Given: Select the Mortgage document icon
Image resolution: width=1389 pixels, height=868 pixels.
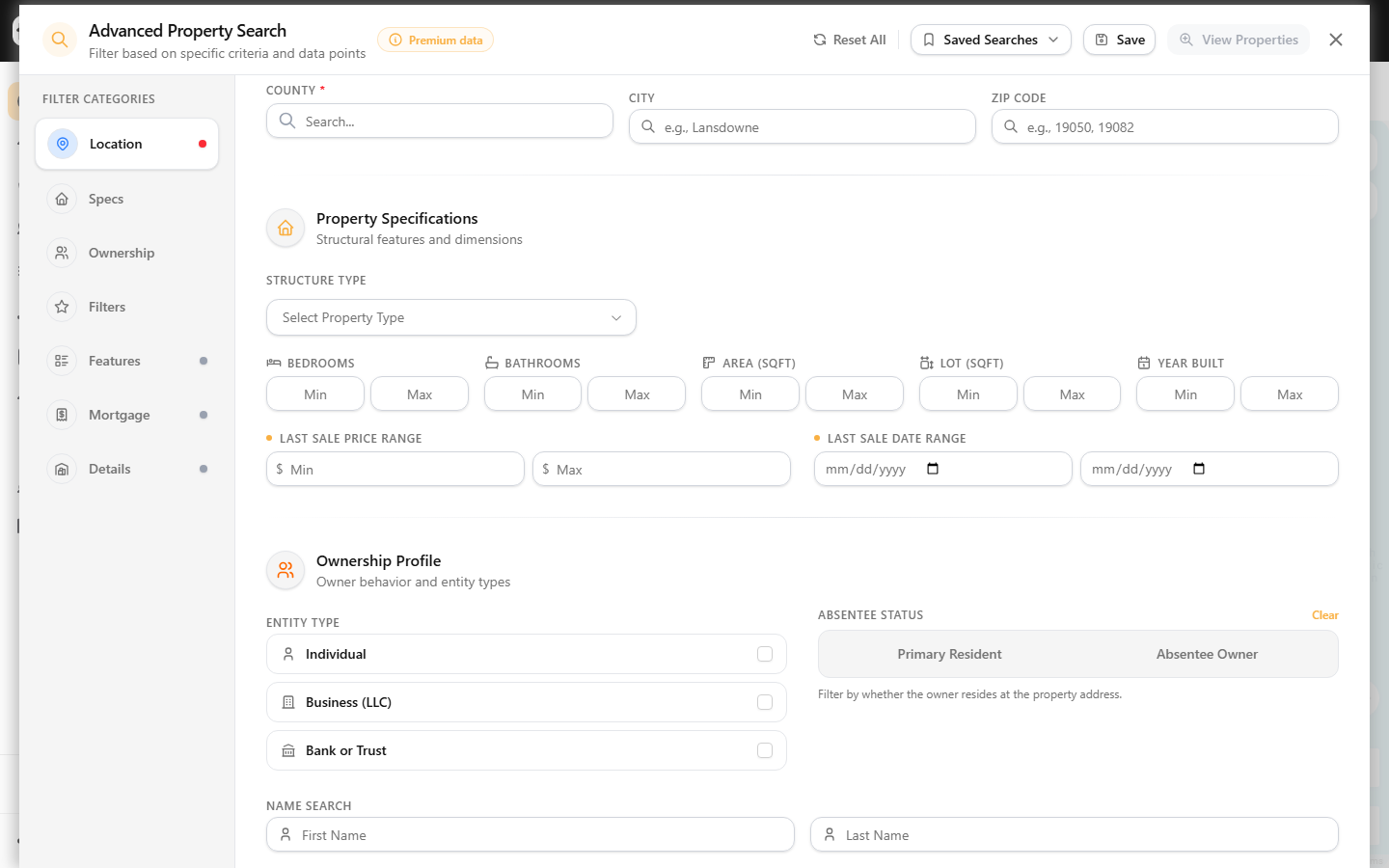Looking at the screenshot, I should pyautogui.click(x=62, y=415).
